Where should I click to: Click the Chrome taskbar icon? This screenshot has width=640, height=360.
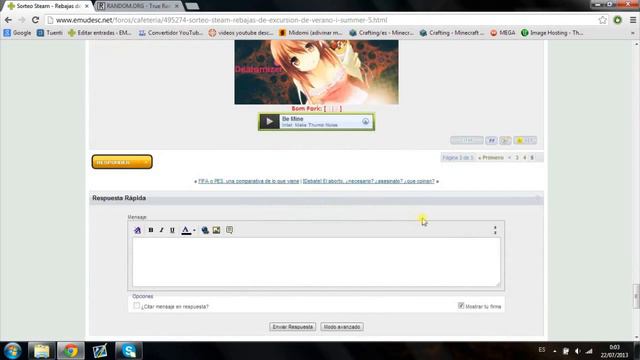pos(71,351)
